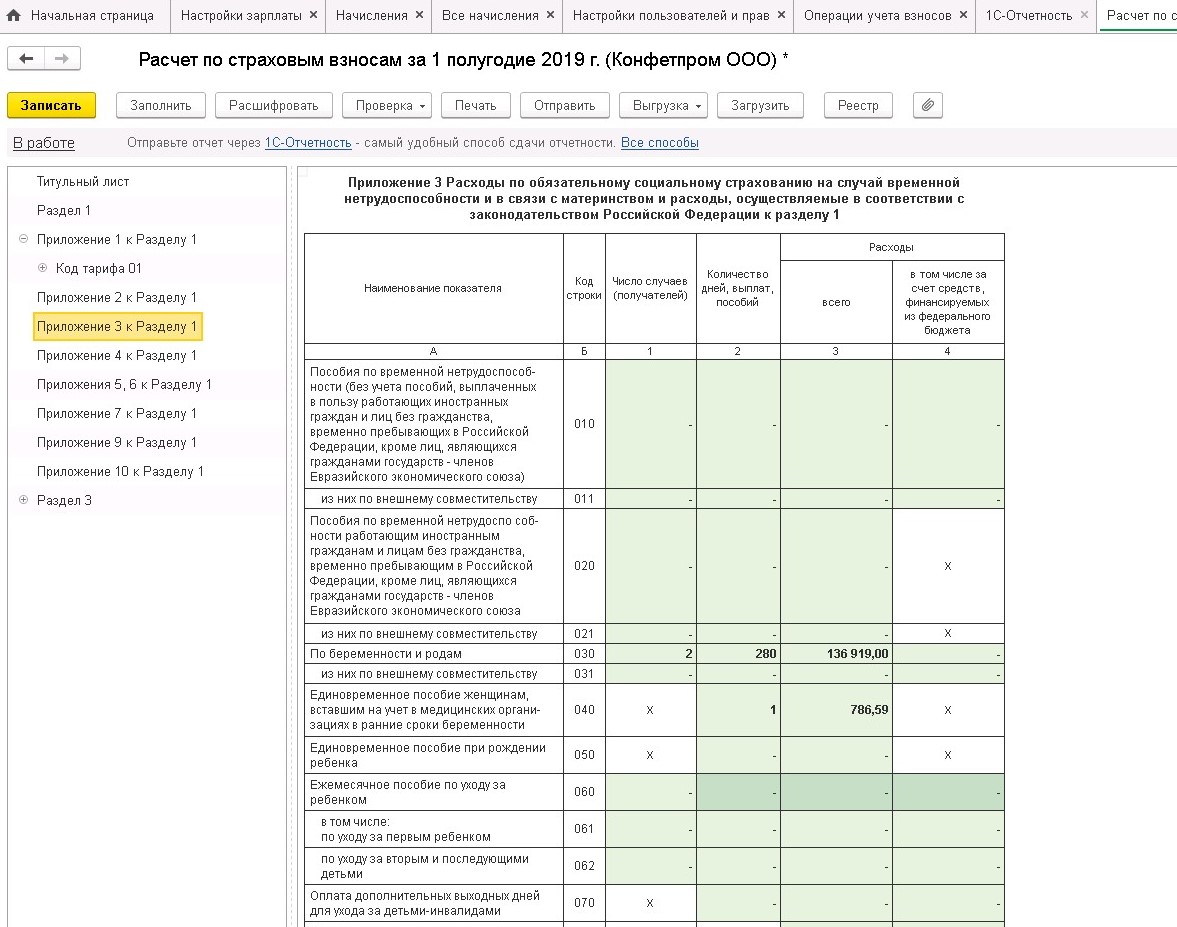Switch to Настройки пользователей и прав tab
Image resolution: width=1177 pixels, height=927 pixels.
(x=674, y=16)
